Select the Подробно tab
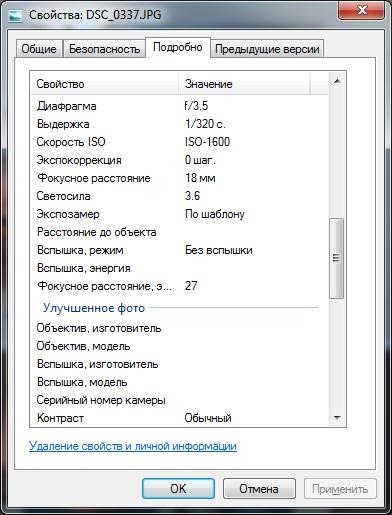The image size is (392, 515). tap(178, 47)
